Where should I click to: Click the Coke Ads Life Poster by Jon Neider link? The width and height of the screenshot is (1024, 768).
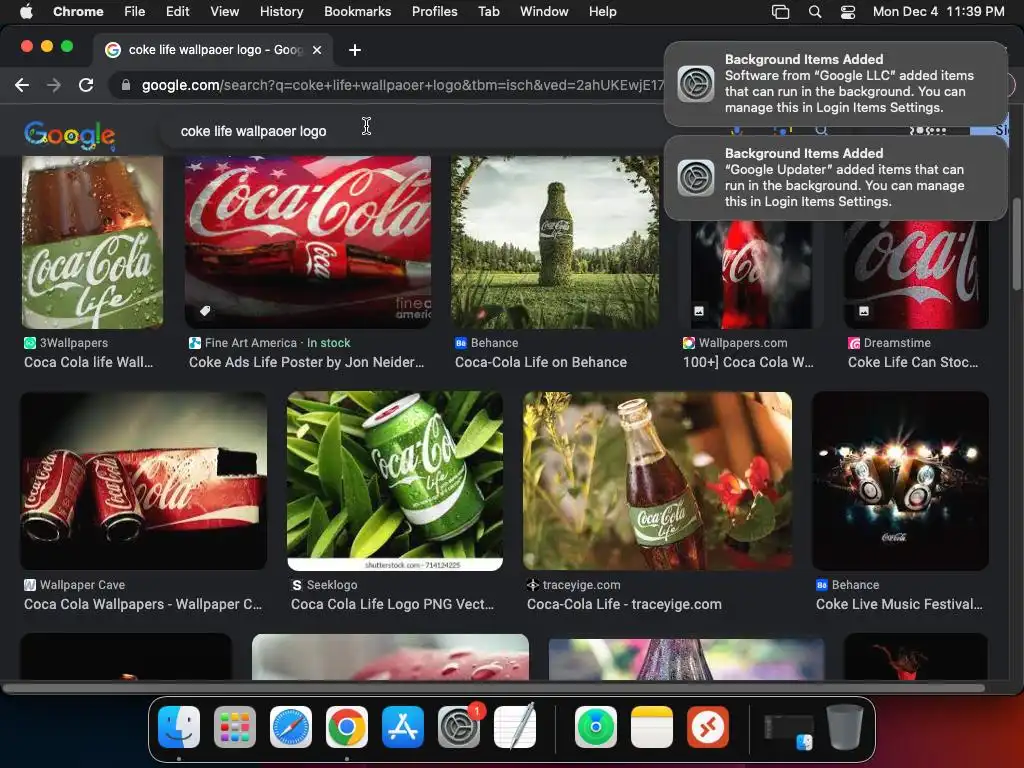pos(306,362)
